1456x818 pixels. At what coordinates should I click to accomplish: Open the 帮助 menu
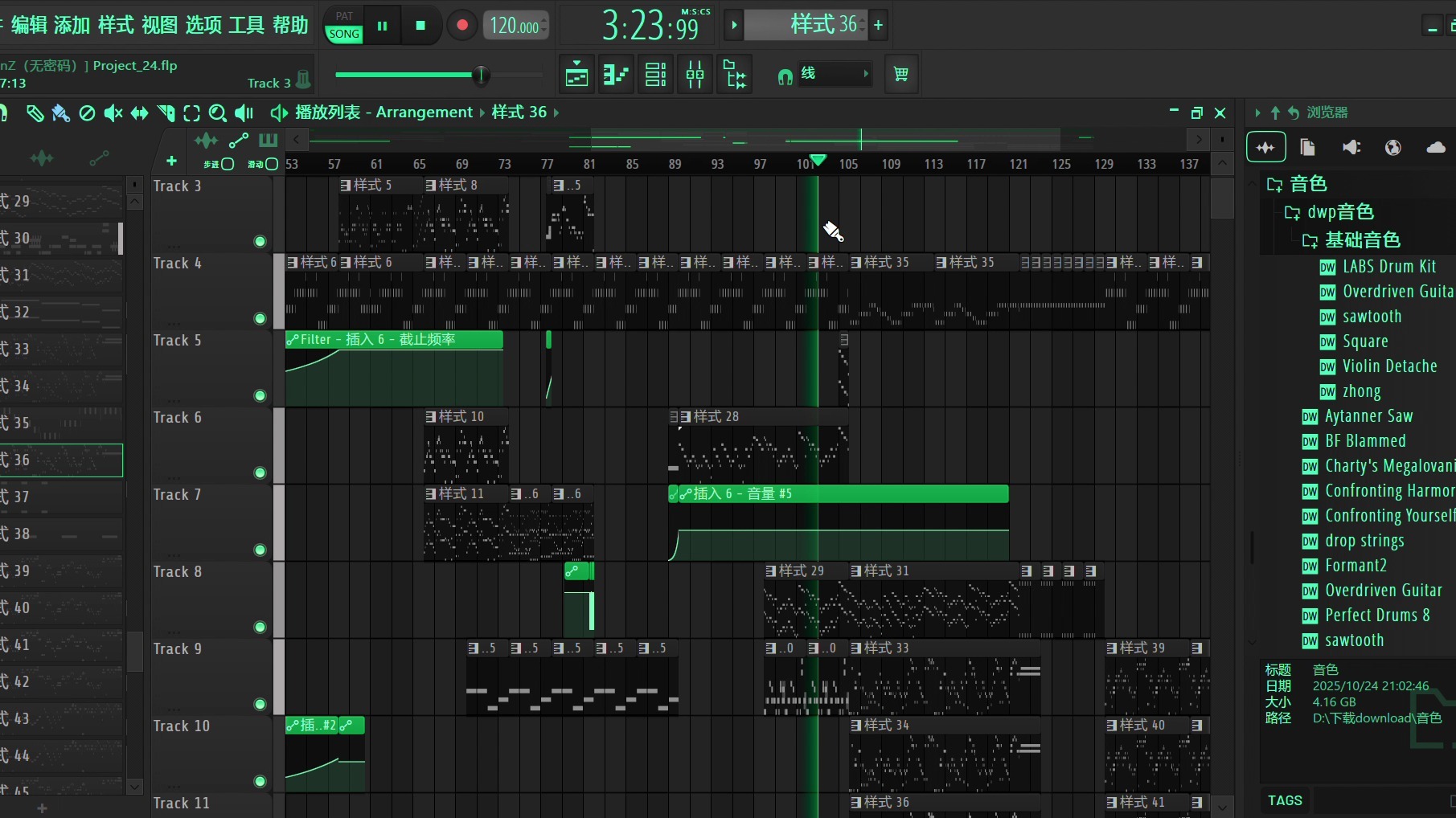290,25
